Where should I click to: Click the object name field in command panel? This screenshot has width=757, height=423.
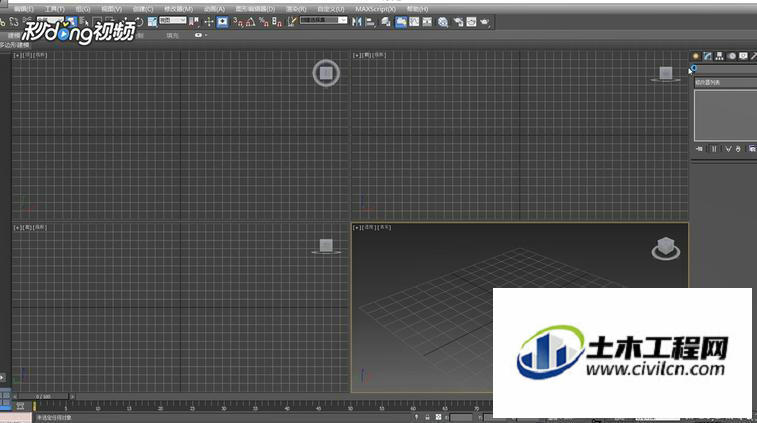[726, 70]
